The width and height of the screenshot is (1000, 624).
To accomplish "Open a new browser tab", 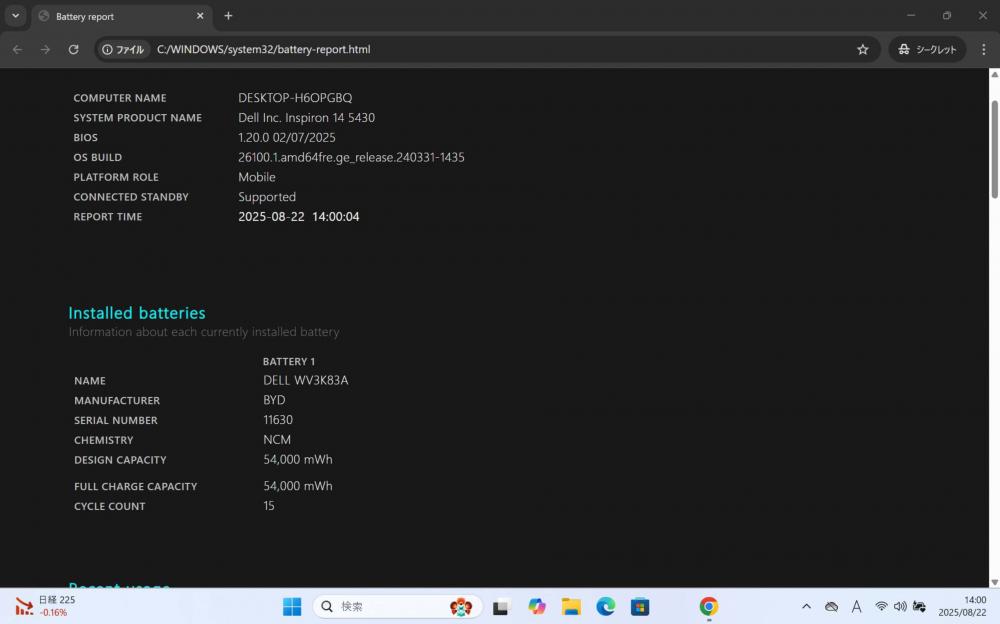I will point(228,16).
